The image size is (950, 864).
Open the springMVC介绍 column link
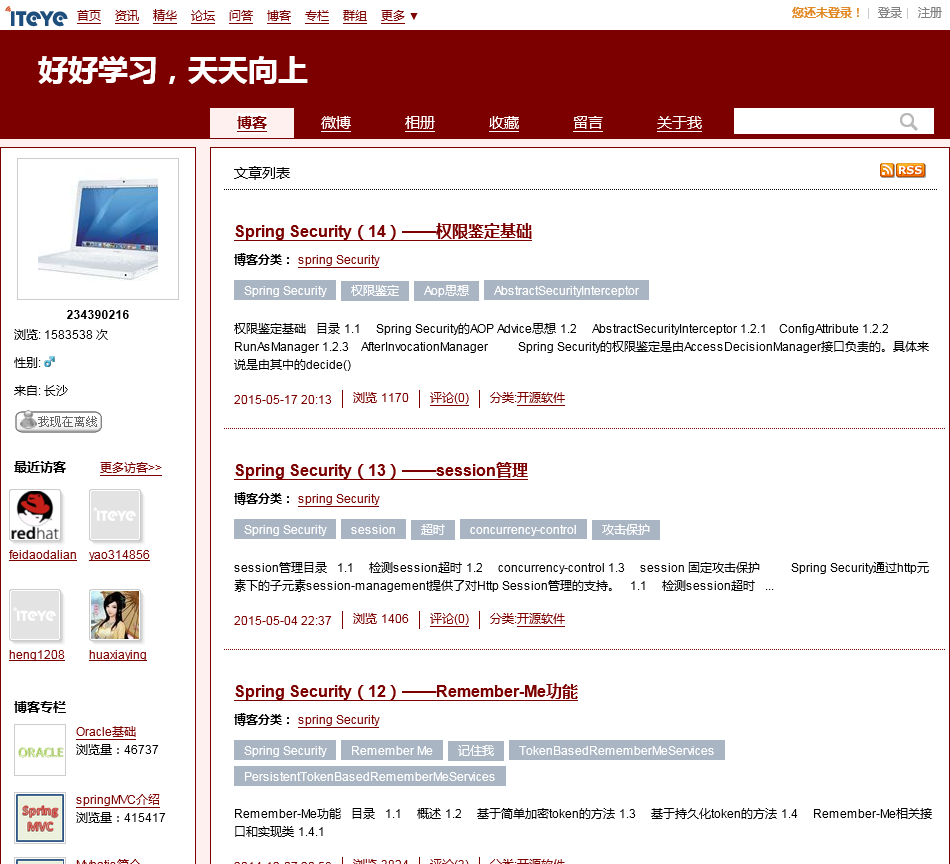coord(118,800)
